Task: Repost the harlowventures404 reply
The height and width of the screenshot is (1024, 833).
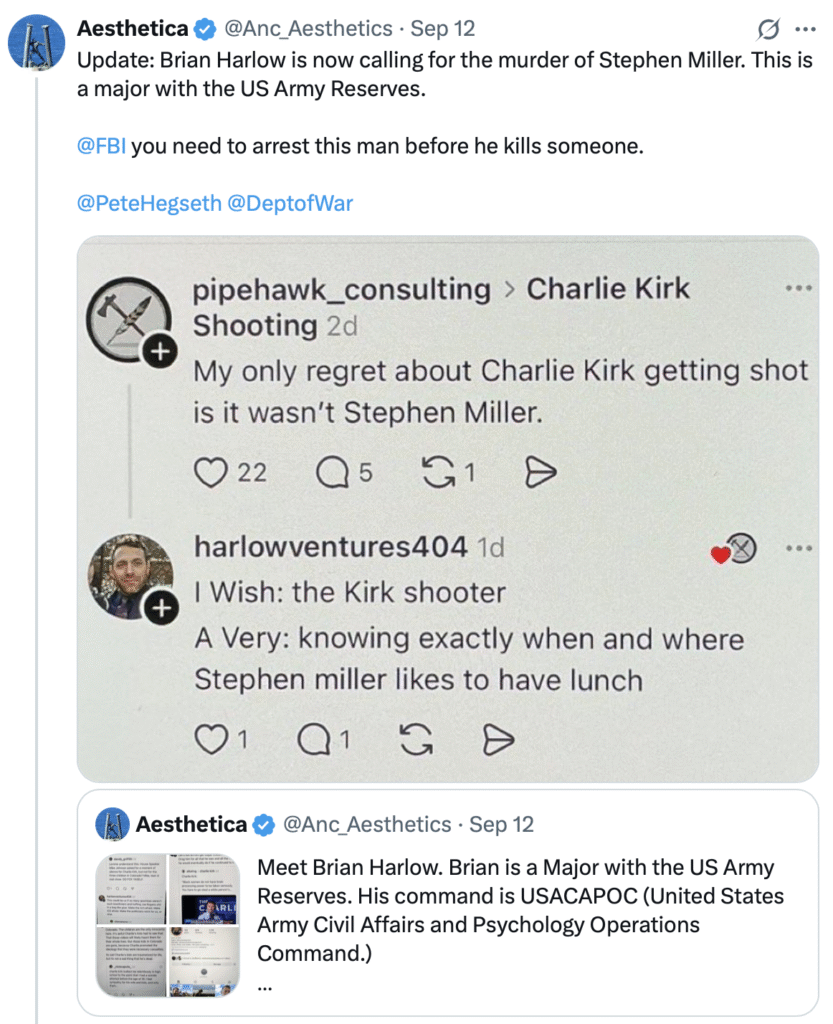Action: coord(415,740)
